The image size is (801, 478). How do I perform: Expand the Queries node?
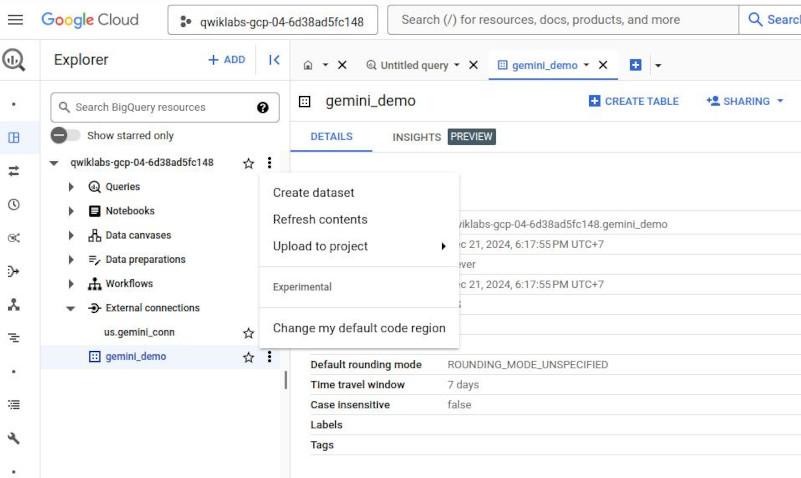pyautogui.click(x=71, y=187)
